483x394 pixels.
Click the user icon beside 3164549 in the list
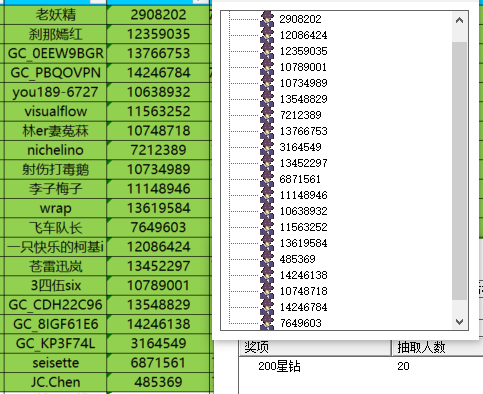pyautogui.click(x=267, y=147)
